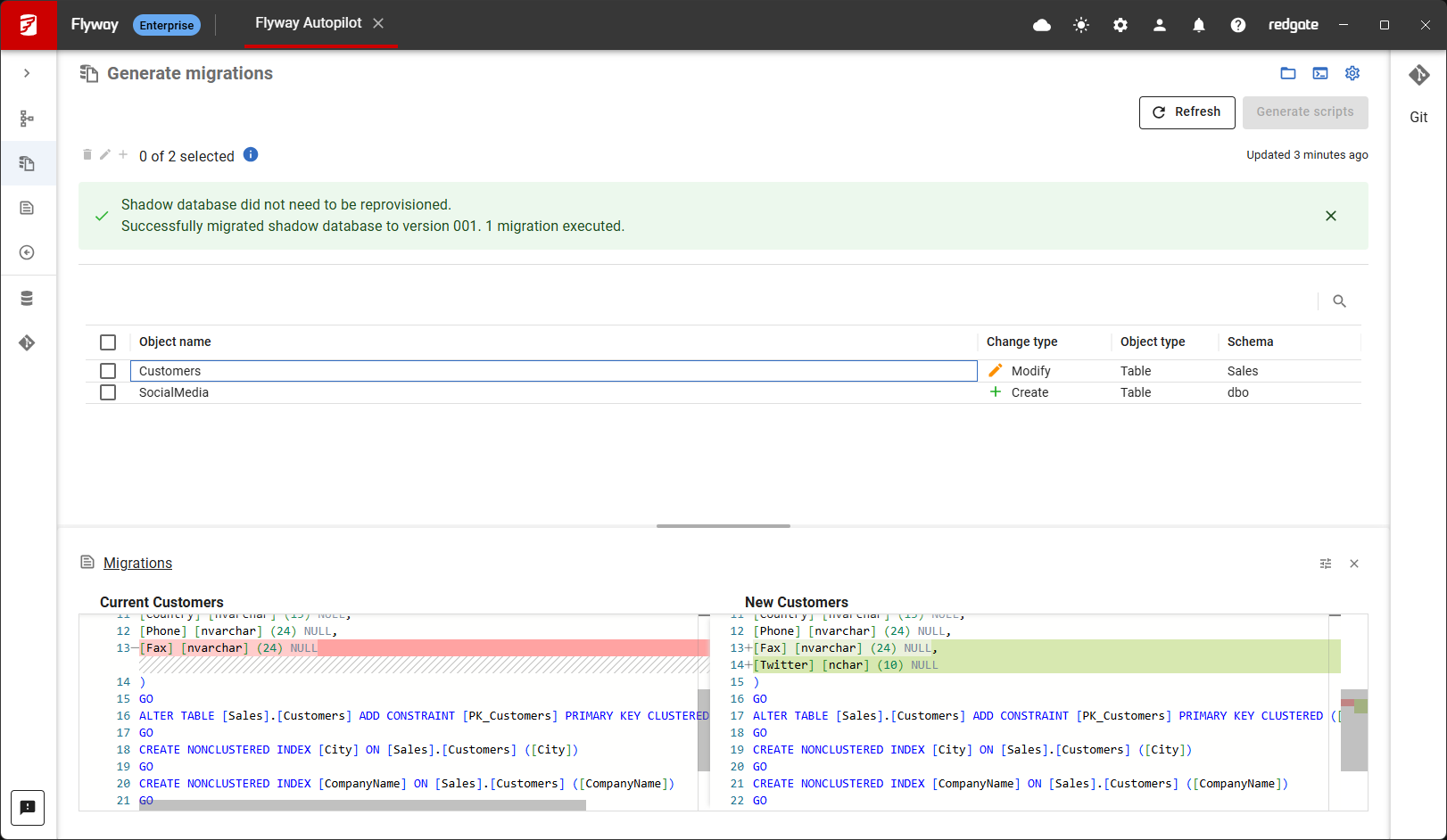Click the removed [Fax] line in Current Customers
Screen dimensions: 1447x840
424,648
